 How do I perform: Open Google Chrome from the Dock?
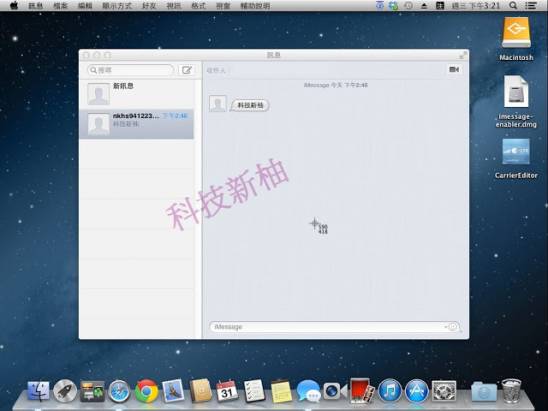click(146, 391)
